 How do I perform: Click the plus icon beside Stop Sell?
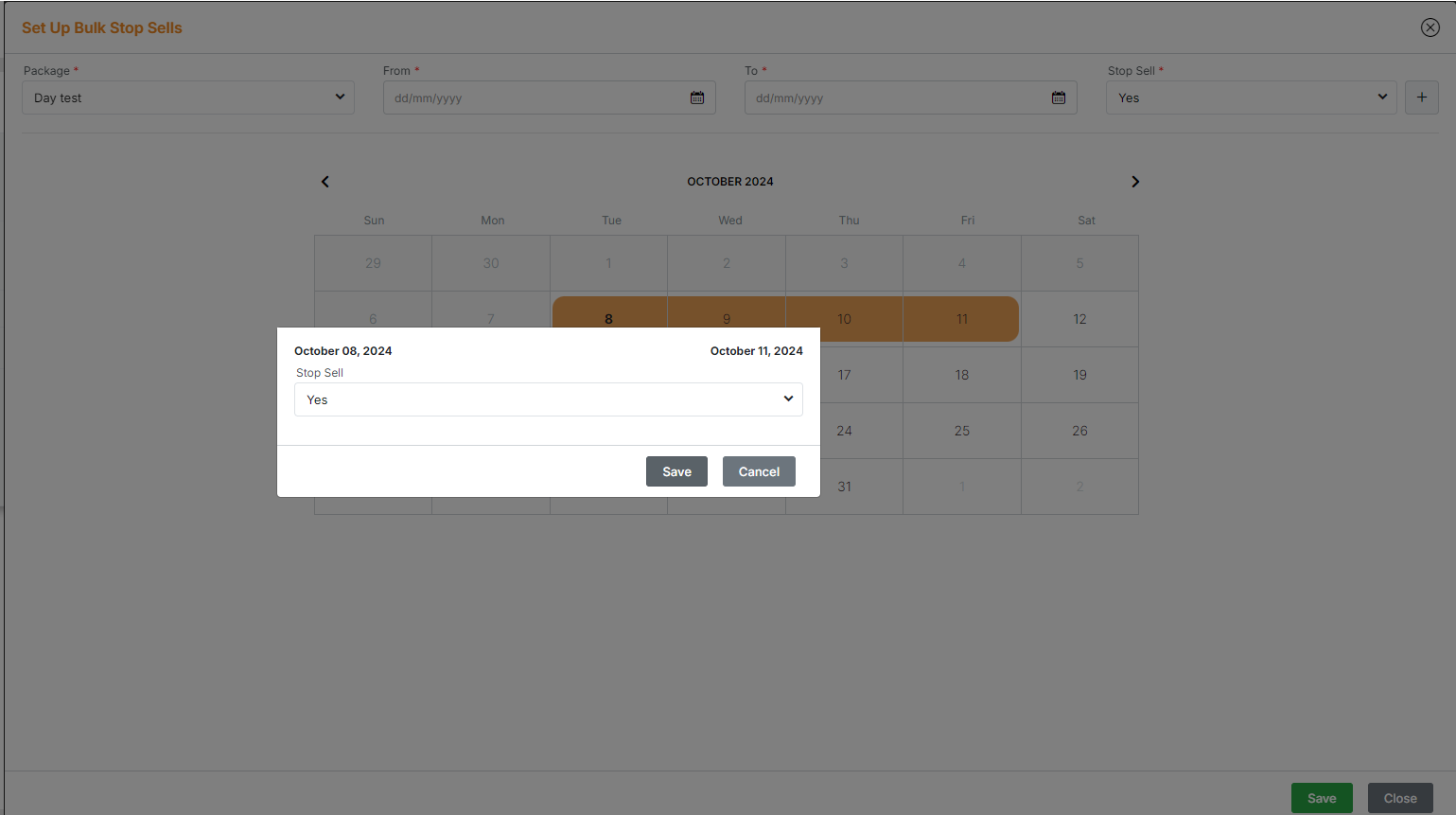1421,97
